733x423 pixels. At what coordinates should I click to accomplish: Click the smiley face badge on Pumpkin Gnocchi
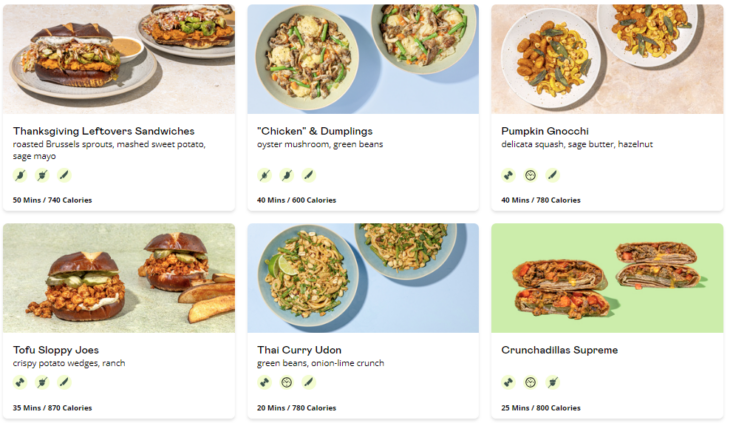click(x=530, y=175)
